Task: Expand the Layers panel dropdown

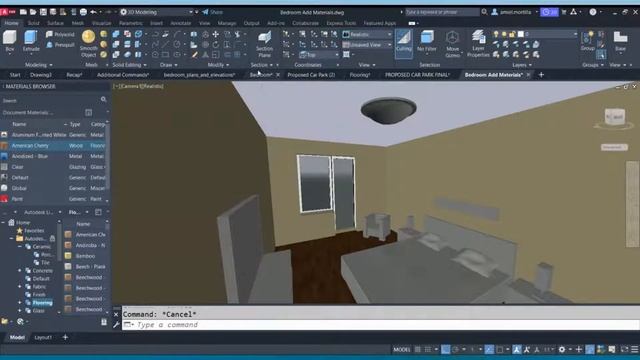Action: coord(522,65)
